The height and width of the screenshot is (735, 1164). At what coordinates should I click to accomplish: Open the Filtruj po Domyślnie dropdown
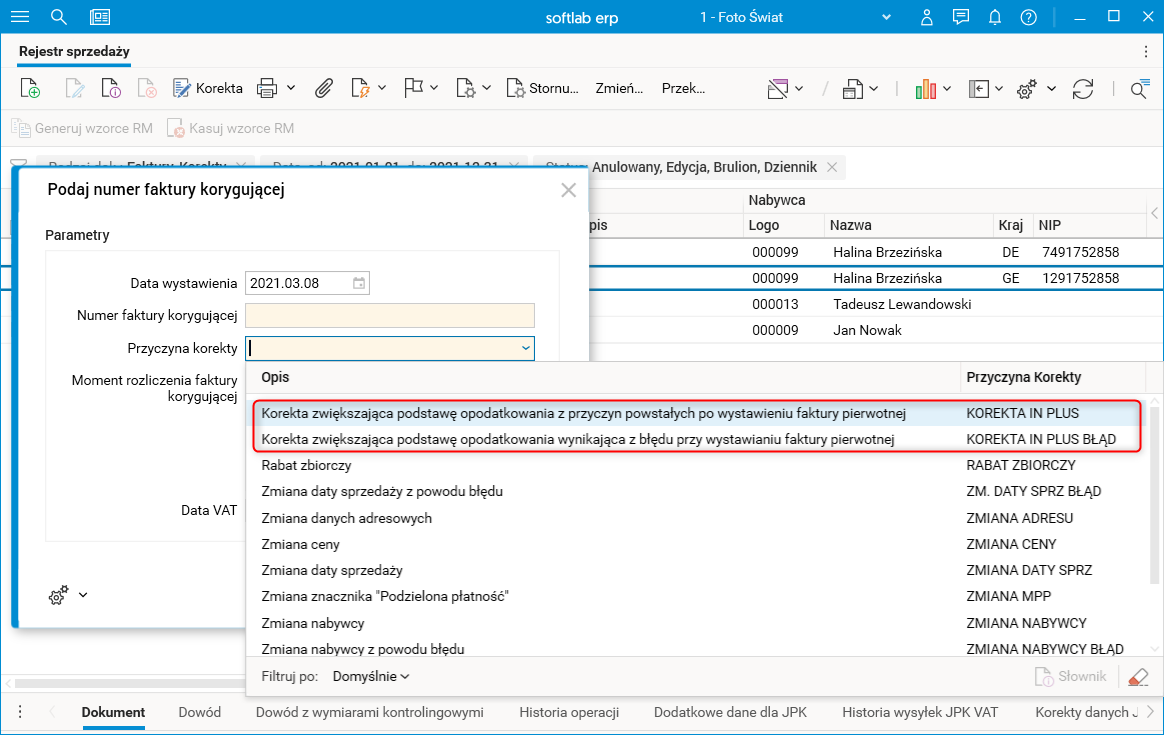(371, 677)
